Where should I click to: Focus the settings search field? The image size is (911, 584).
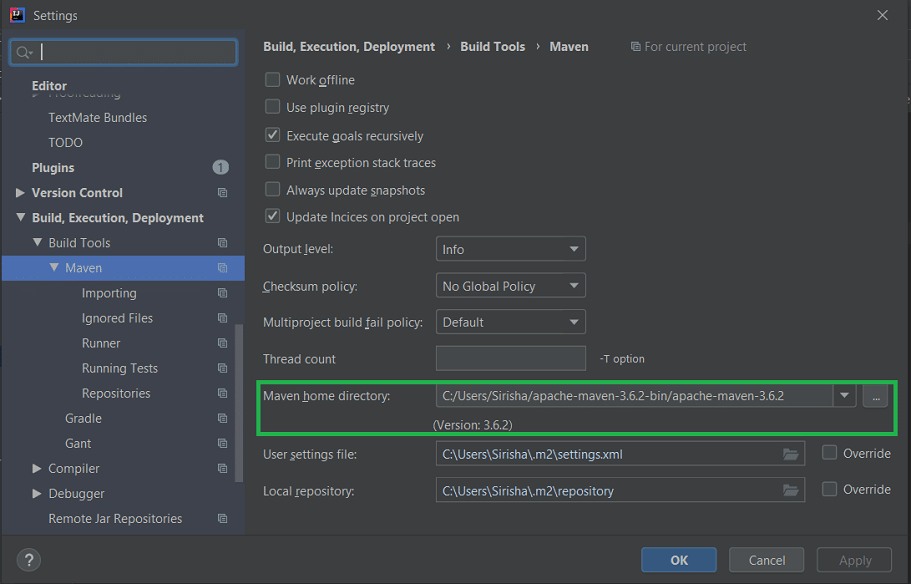pyautogui.click(x=124, y=52)
